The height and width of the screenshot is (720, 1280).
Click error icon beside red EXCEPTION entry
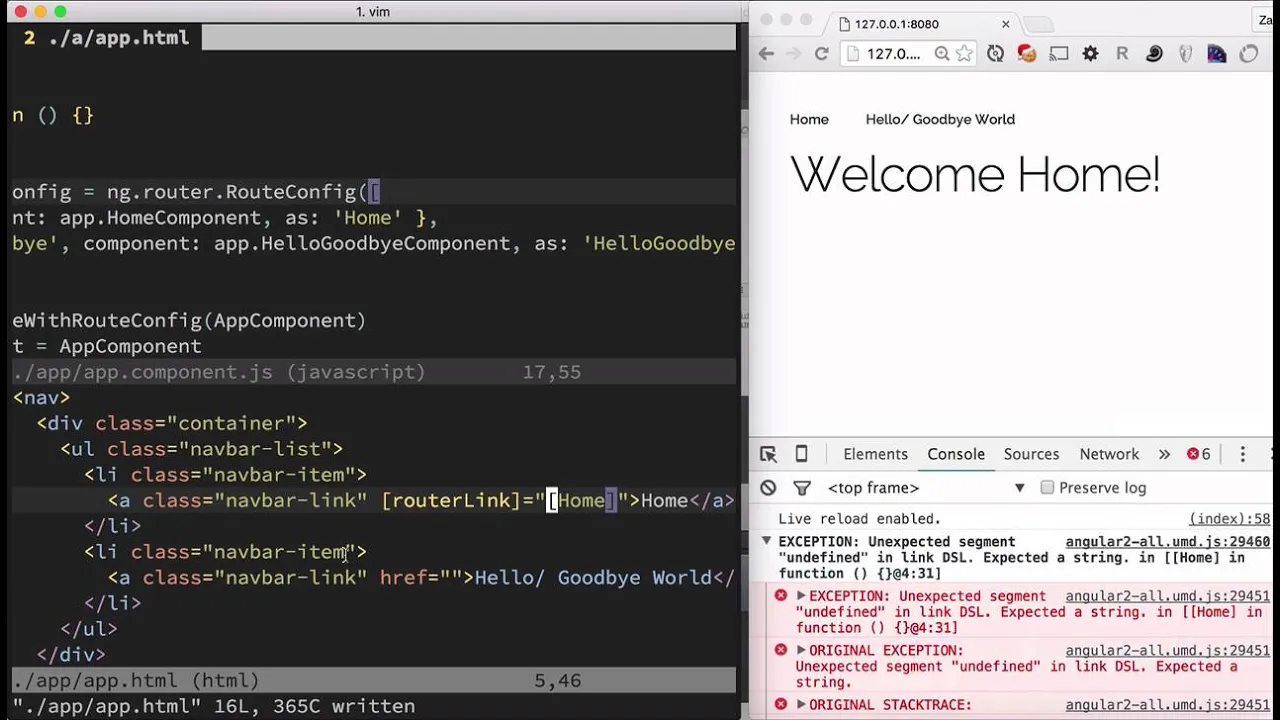pos(781,596)
